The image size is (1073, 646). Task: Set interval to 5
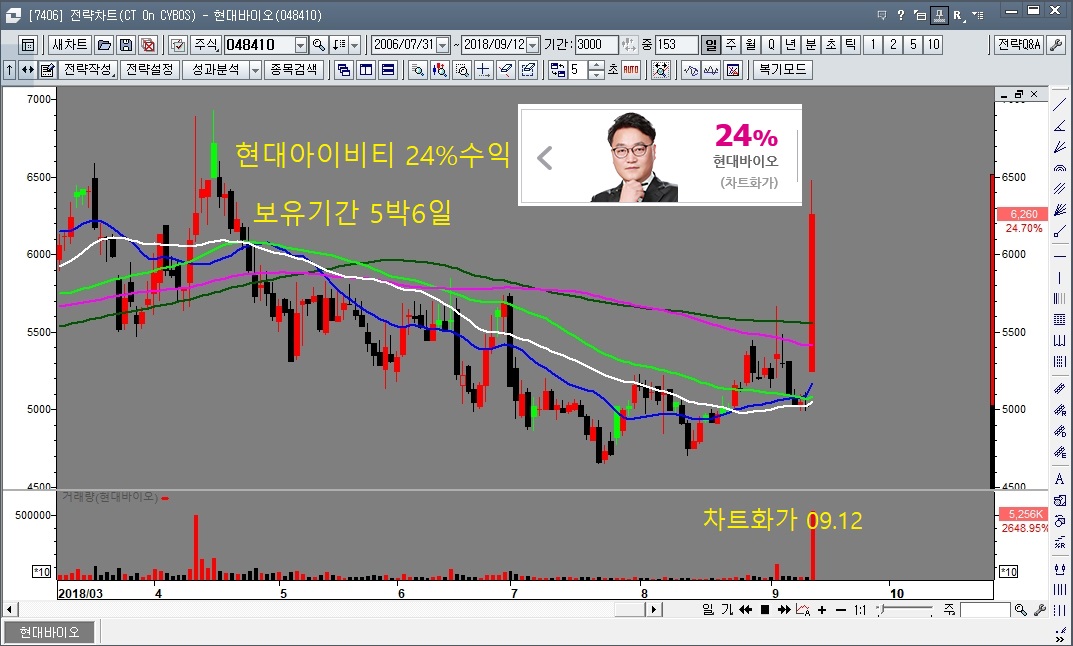pos(913,45)
